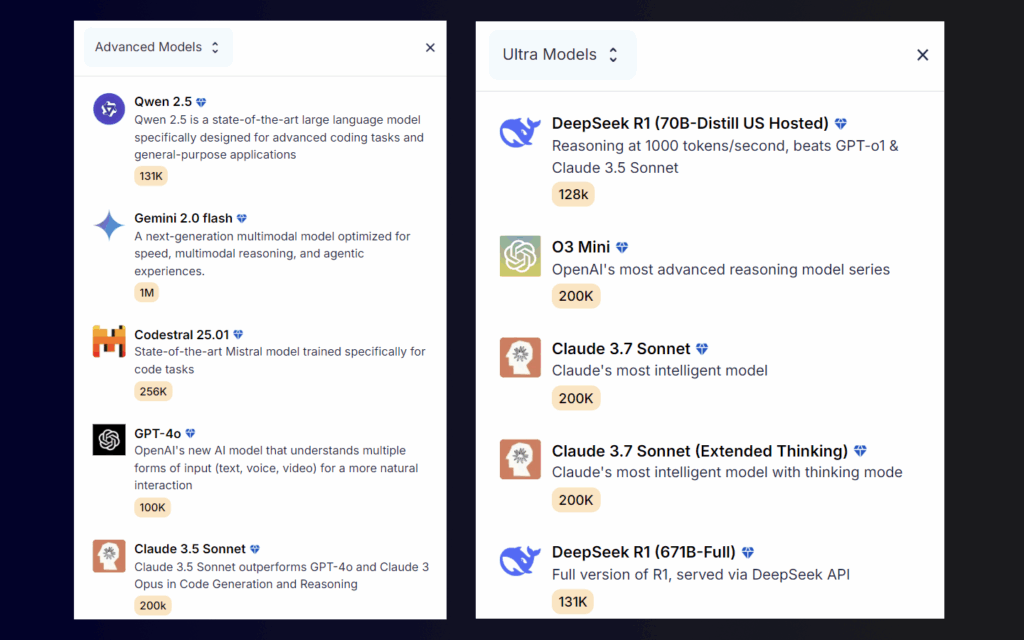Click the O3 Mini OpenAI logo
Screen dimensions: 1024x640
520,256
